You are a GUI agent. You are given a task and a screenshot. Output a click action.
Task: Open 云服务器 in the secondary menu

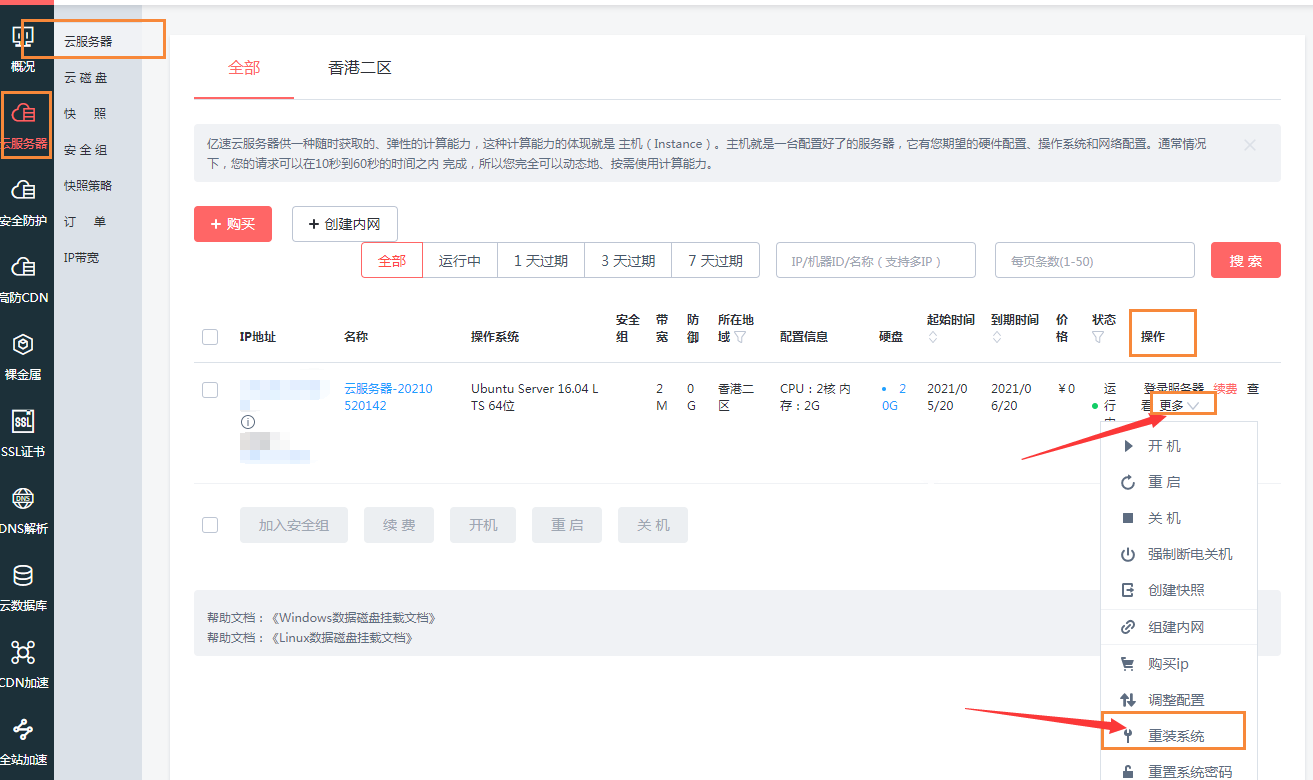[x=88, y=41]
